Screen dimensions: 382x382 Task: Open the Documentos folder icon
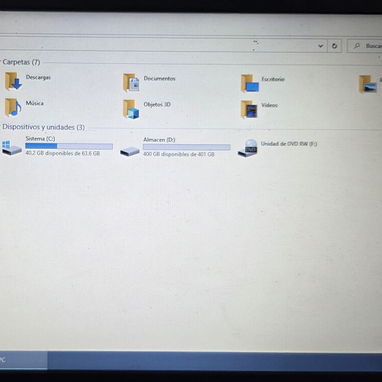coord(131,82)
